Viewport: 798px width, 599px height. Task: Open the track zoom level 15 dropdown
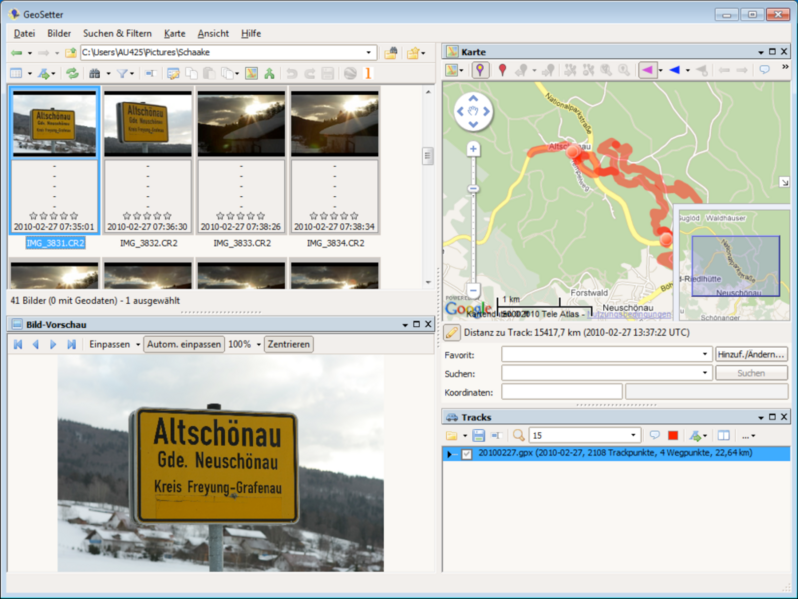(633, 435)
